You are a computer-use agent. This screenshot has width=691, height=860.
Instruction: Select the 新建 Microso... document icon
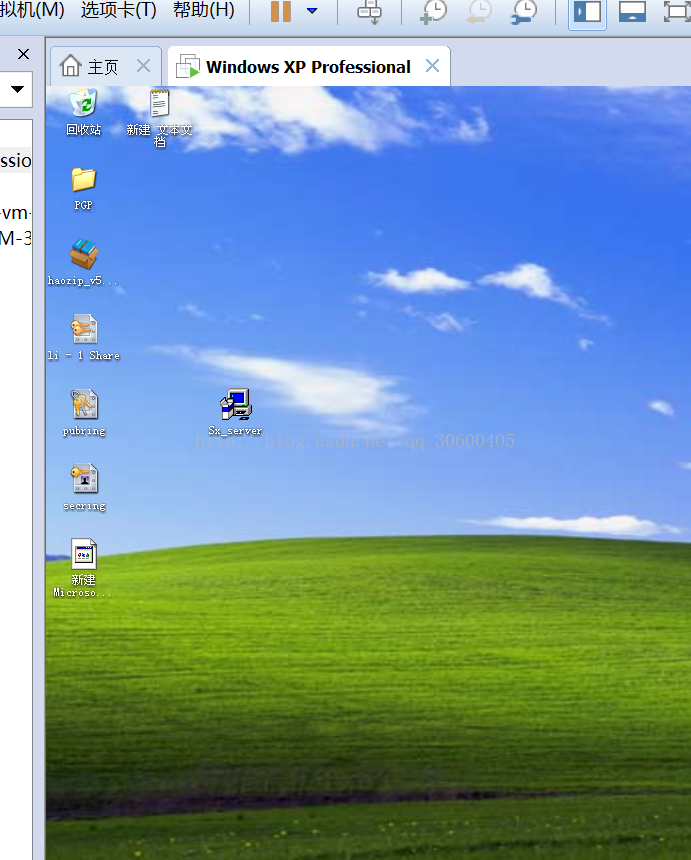83,556
